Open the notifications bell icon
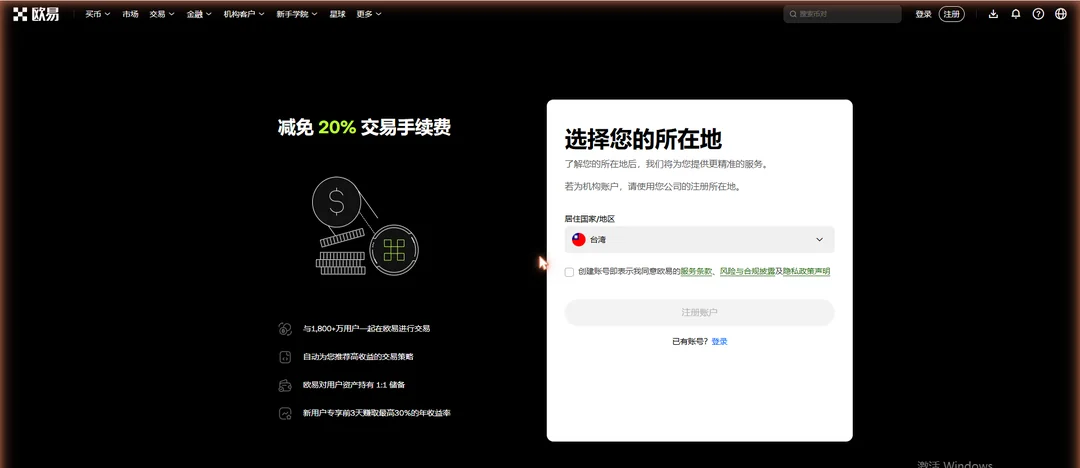 pos(1016,14)
